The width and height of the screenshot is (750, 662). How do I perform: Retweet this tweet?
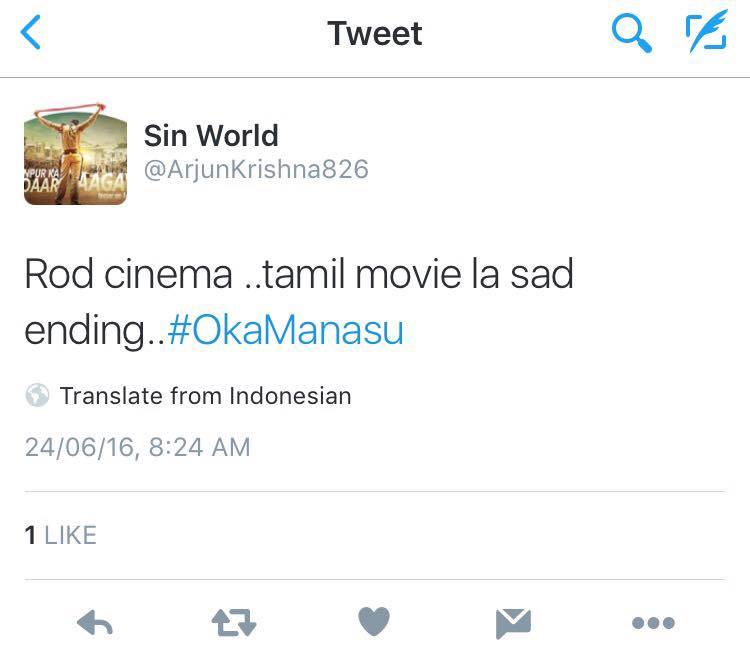[x=234, y=622]
